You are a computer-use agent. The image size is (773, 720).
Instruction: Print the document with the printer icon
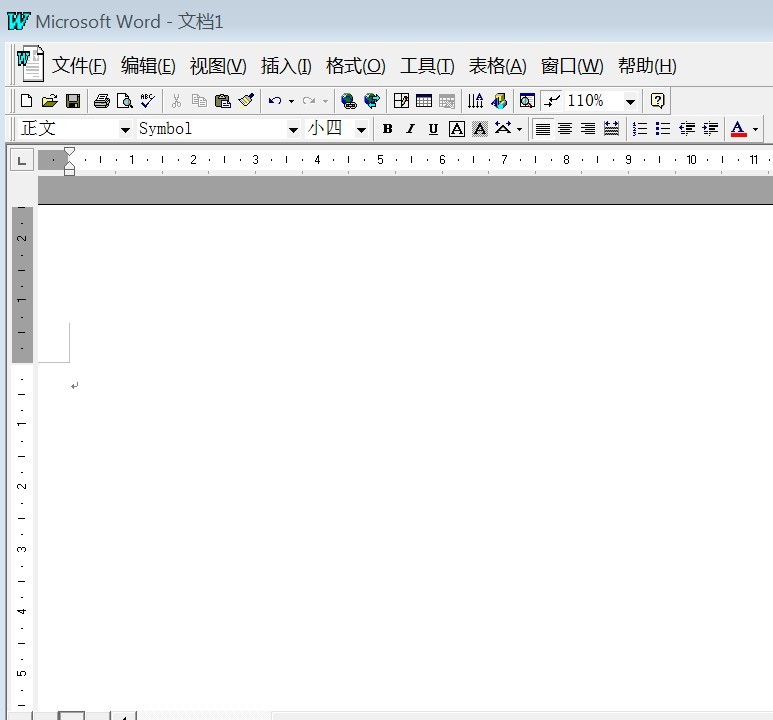pos(102,101)
